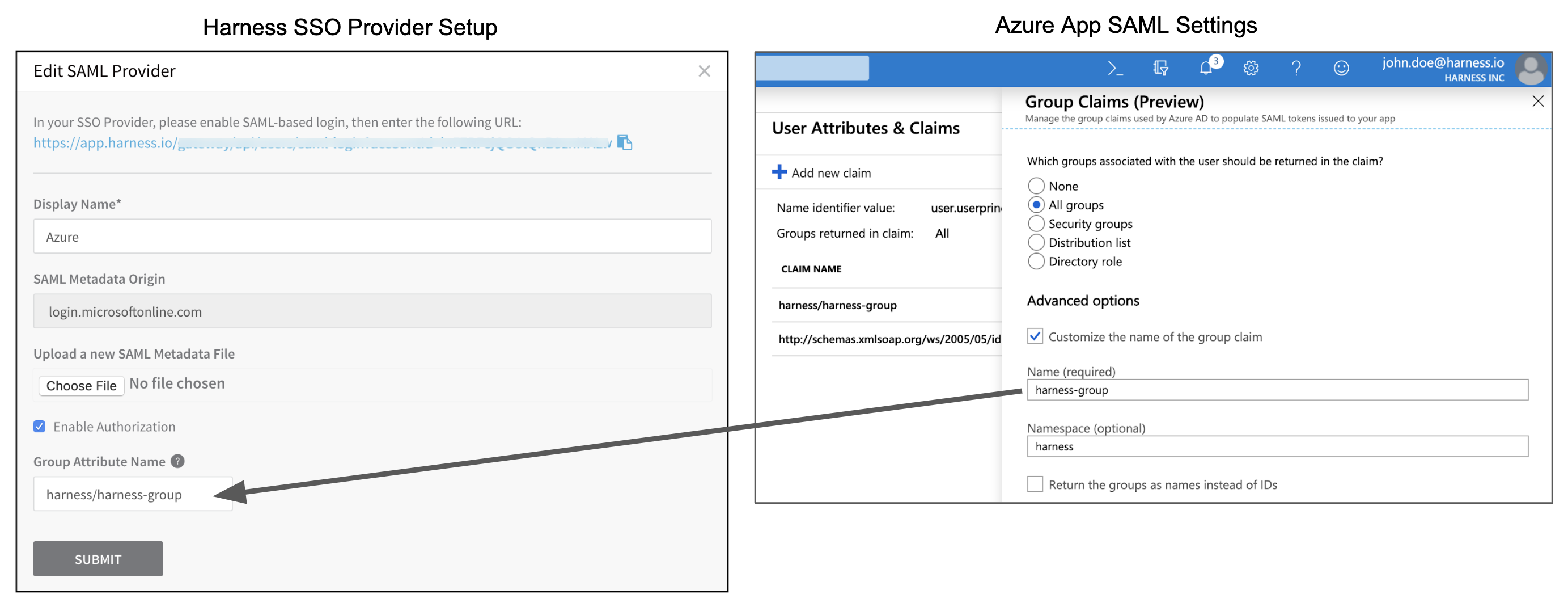This screenshot has width=1568, height=607.
Task: Select the Distribution list radio option
Action: click(1036, 242)
